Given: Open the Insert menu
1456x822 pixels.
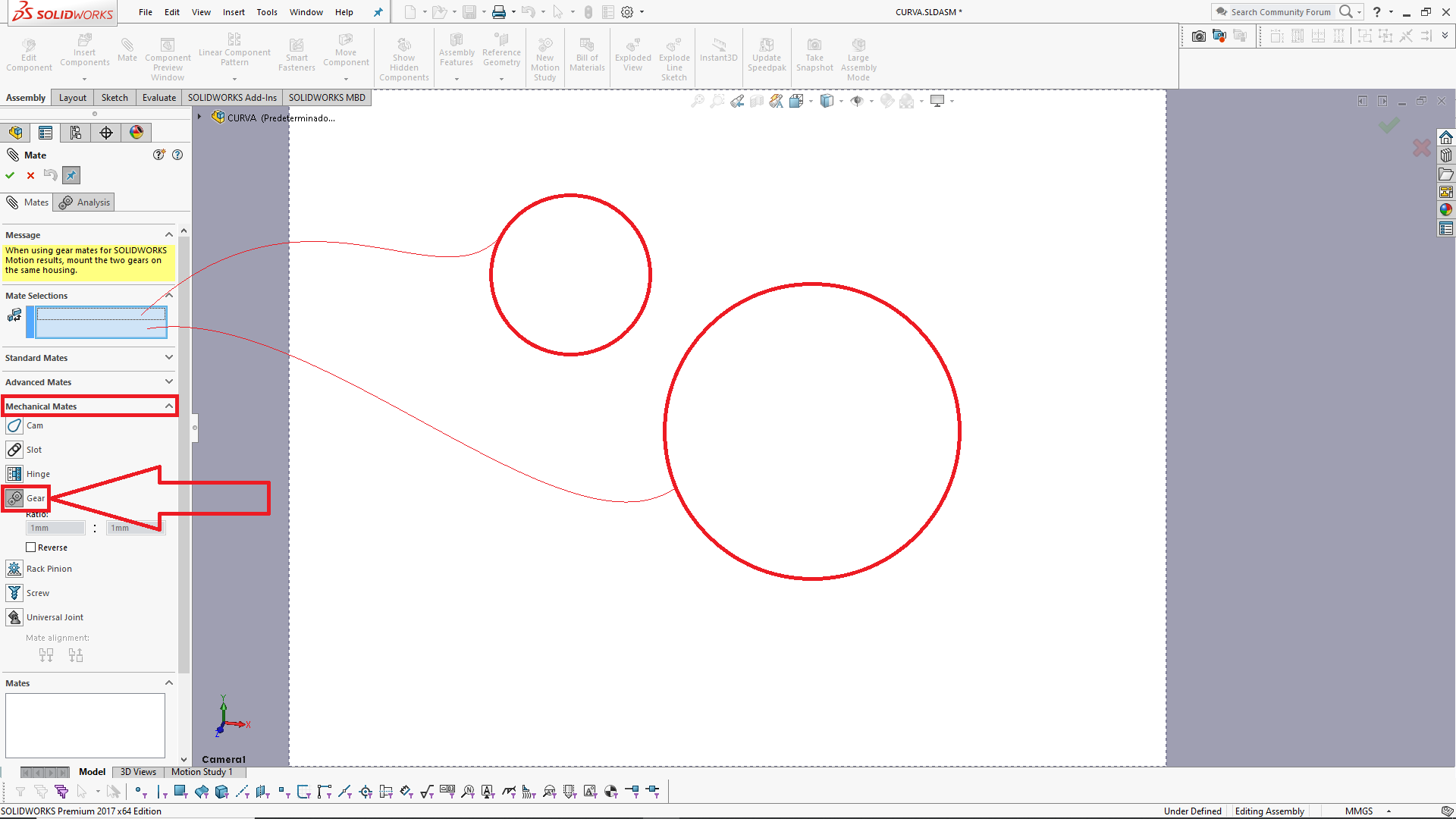Looking at the screenshot, I should (234, 12).
